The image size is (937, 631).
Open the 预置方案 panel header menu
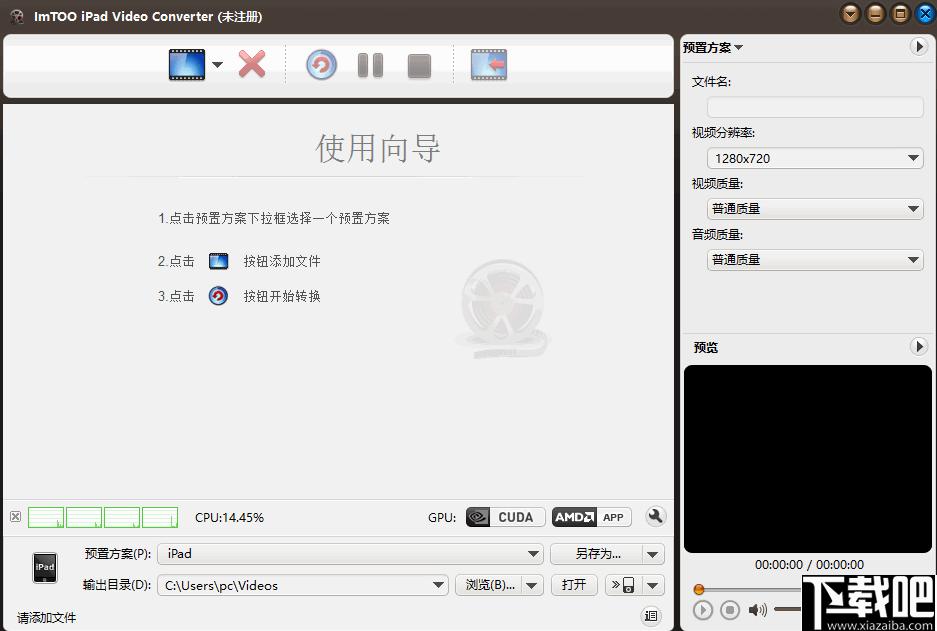(x=713, y=47)
